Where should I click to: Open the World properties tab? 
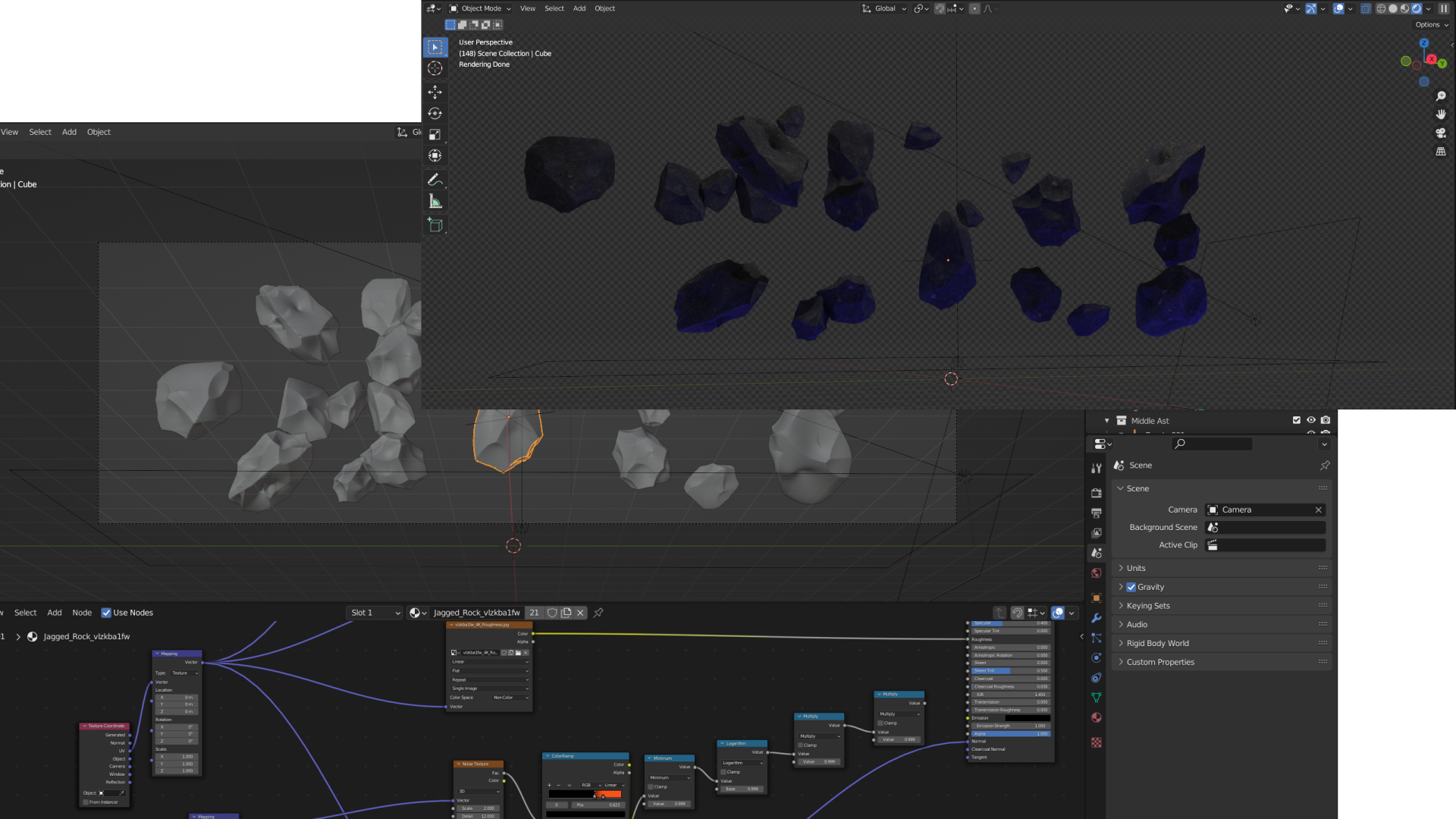pos(1096,573)
